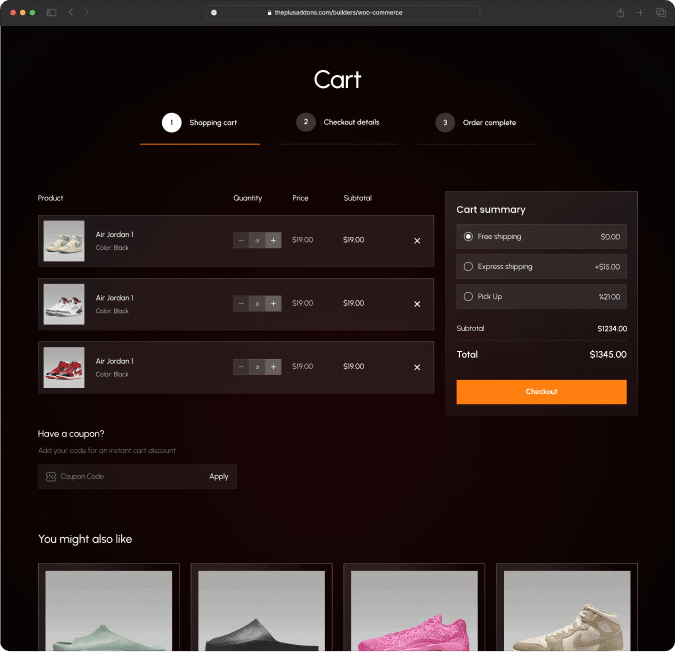675x652 pixels.
Task: Open the Safari share icon
Action: 621,12
